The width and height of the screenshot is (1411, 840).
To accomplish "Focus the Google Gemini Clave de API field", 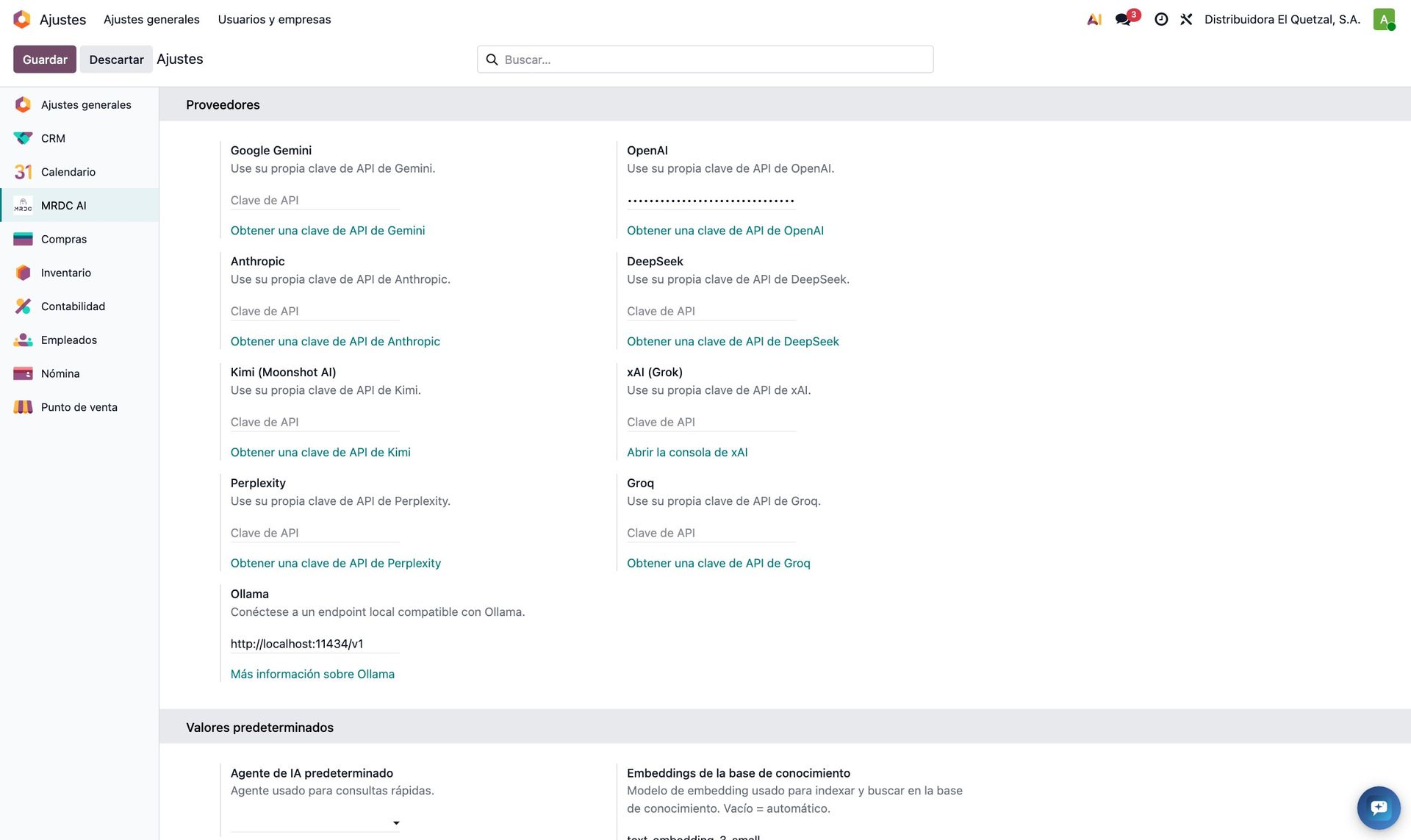I will pyautogui.click(x=315, y=200).
